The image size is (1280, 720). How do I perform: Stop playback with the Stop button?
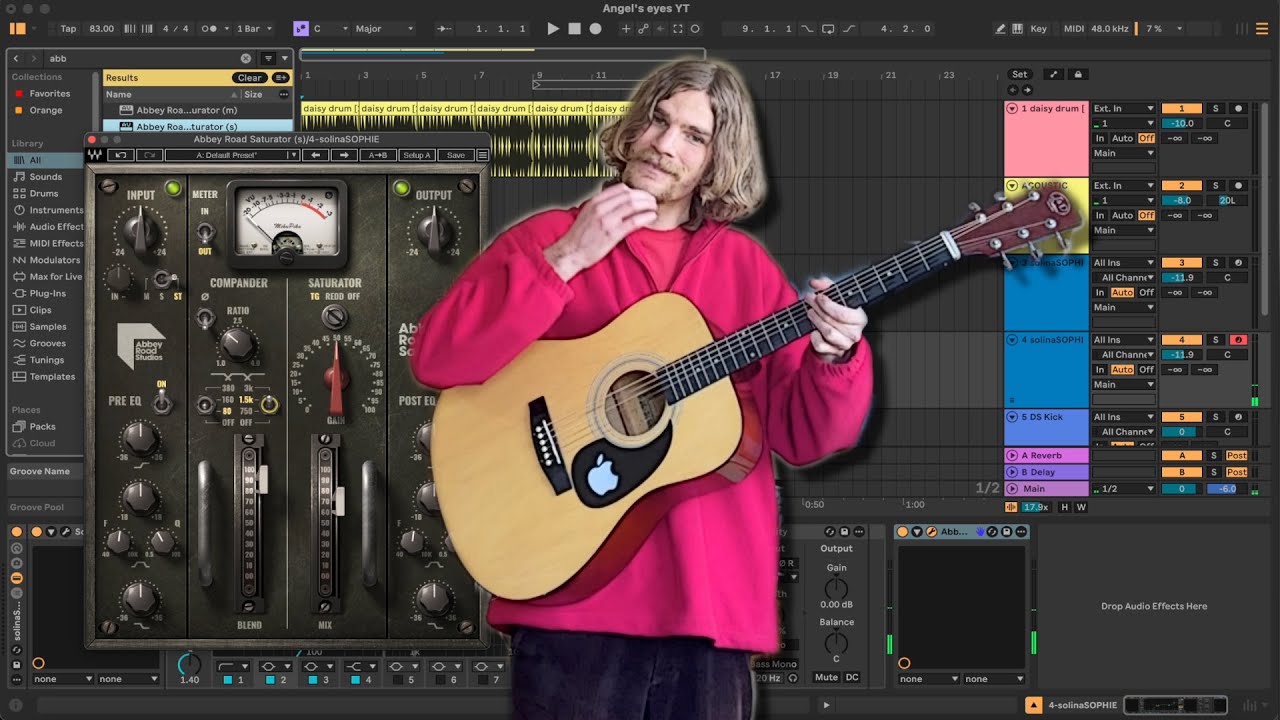tap(574, 29)
